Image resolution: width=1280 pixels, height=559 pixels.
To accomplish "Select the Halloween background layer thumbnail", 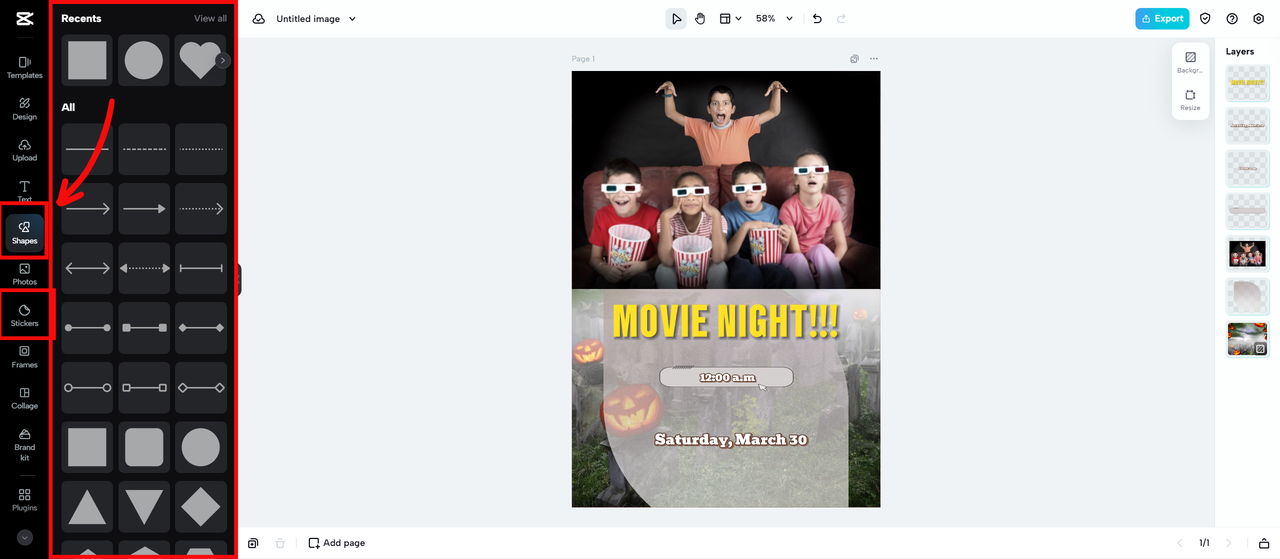I will [x=1247, y=339].
